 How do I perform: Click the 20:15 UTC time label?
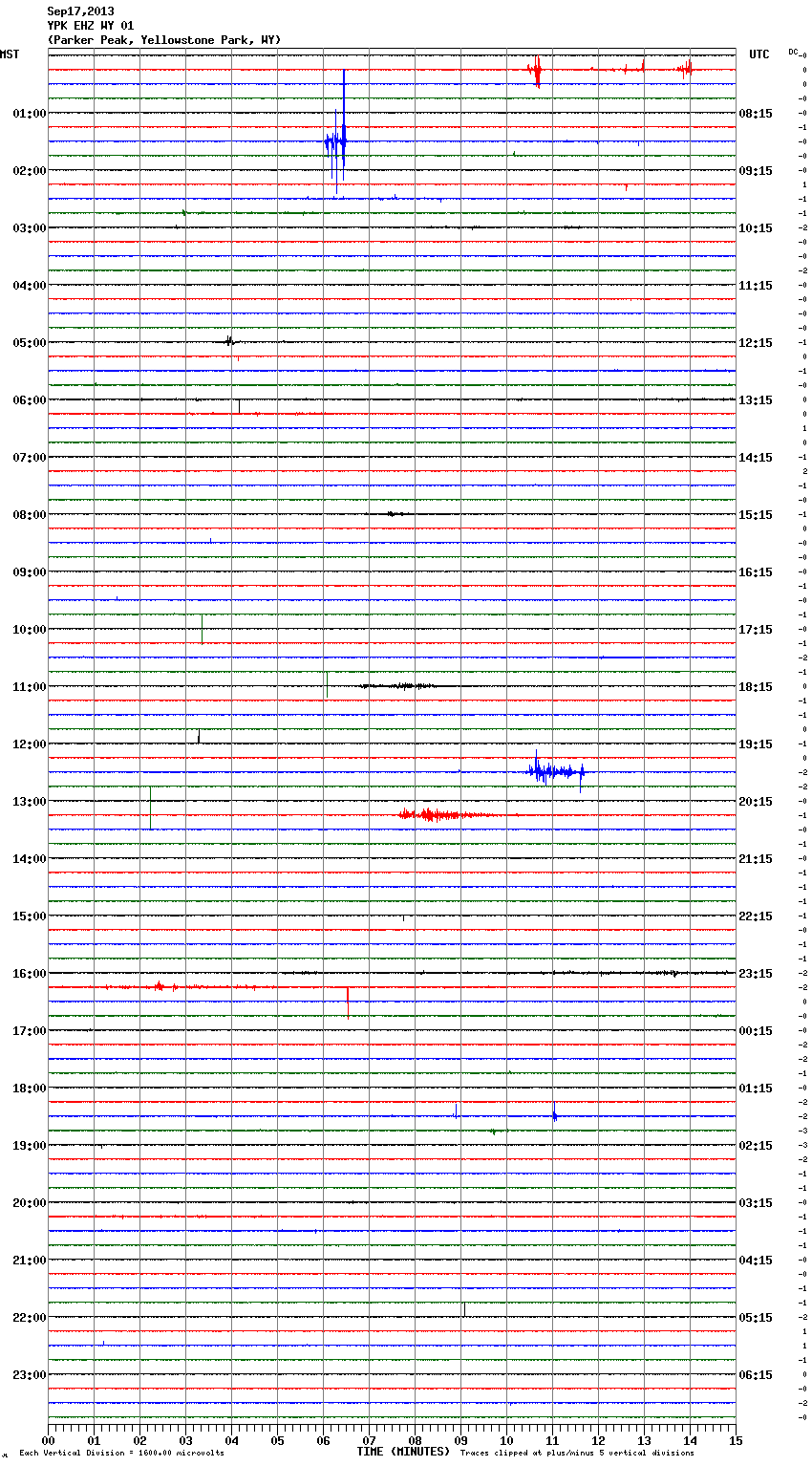tap(756, 802)
